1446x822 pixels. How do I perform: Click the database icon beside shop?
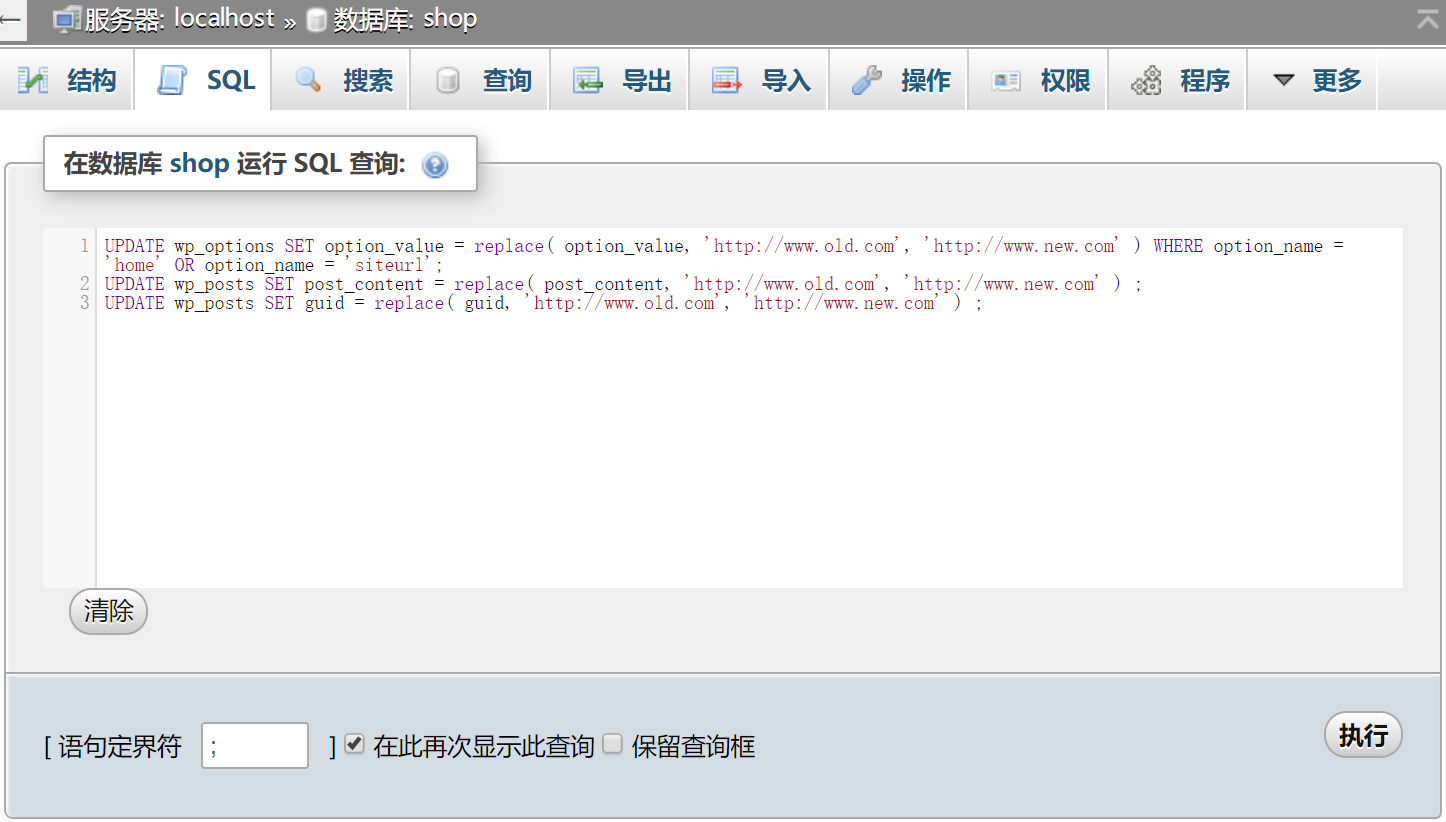[315, 18]
